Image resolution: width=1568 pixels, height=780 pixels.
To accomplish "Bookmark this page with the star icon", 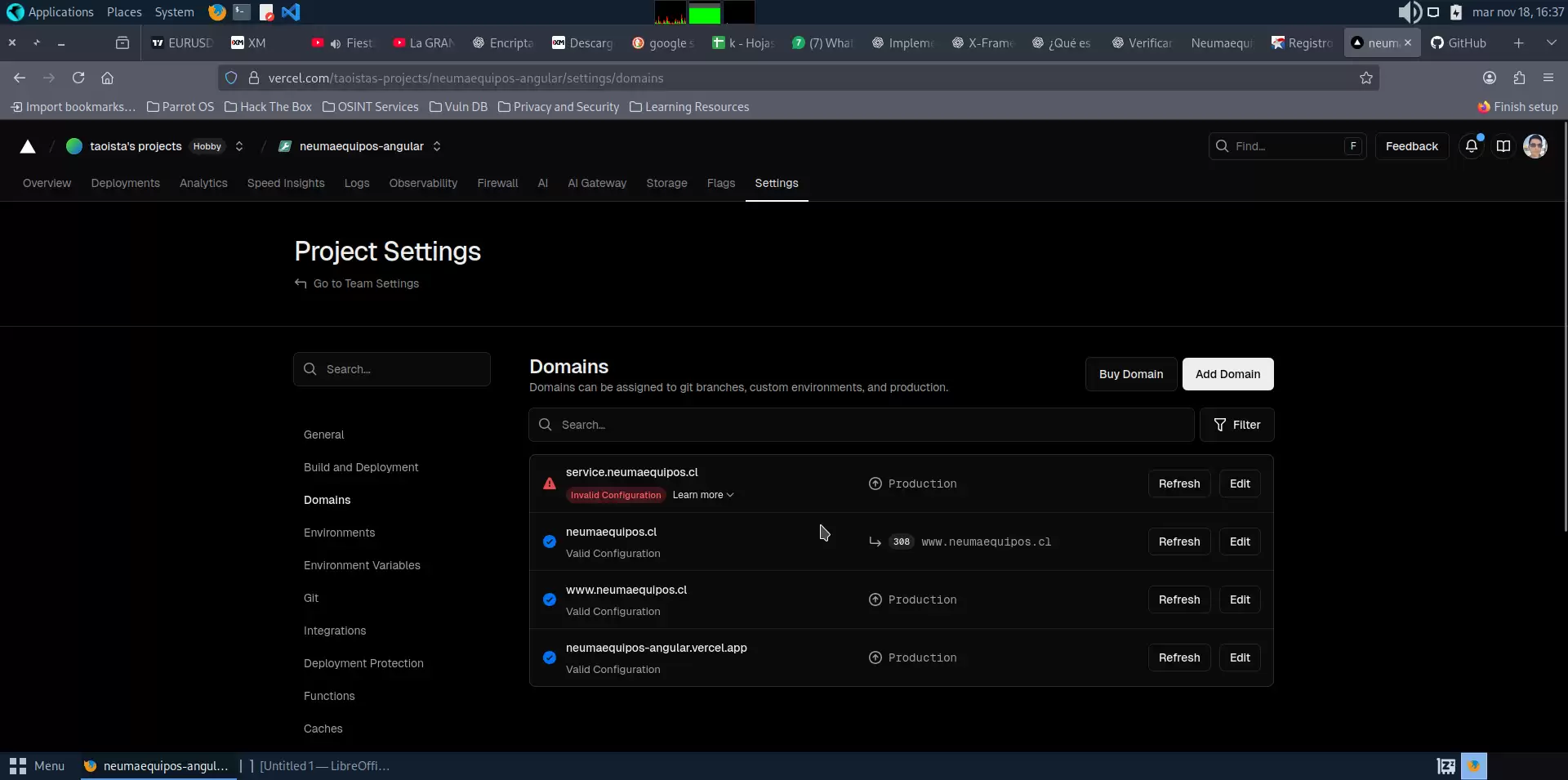I will click(1365, 78).
